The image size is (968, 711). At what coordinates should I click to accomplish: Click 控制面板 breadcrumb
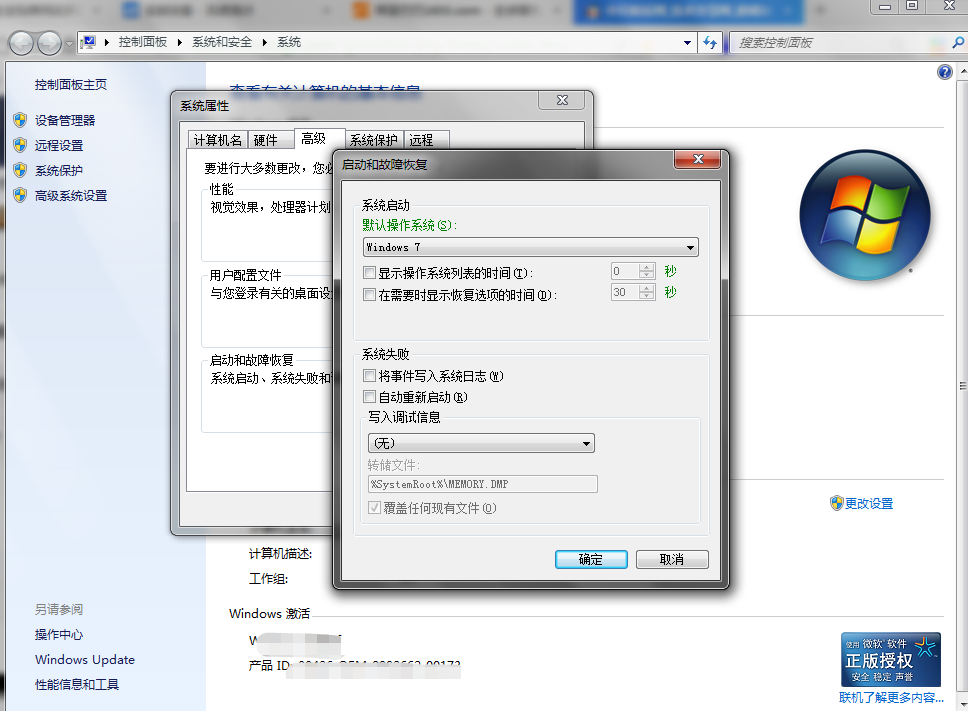pyautogui.click(x=143, y=42)
